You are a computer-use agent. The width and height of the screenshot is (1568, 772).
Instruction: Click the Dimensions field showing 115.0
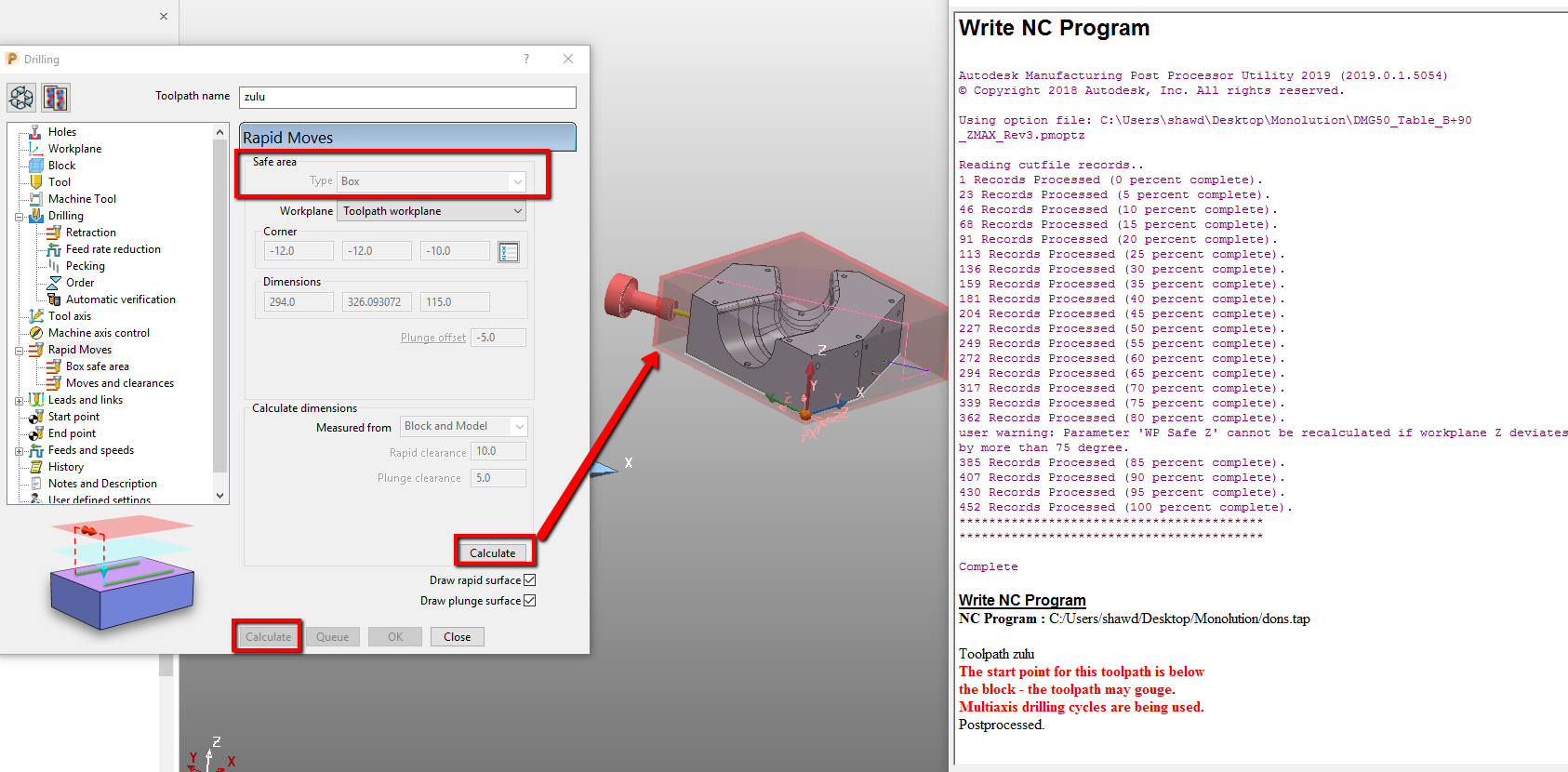(x=456, y=302)
